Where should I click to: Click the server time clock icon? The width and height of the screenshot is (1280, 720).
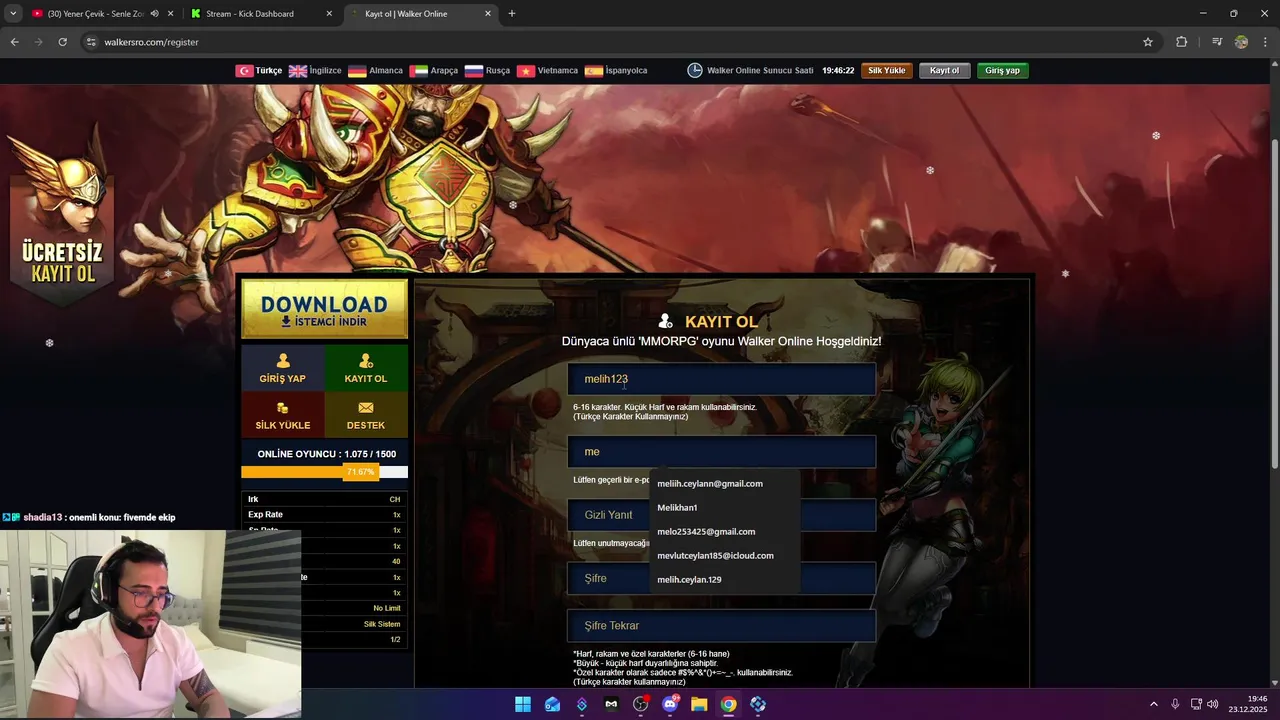(x=695, y=71)
